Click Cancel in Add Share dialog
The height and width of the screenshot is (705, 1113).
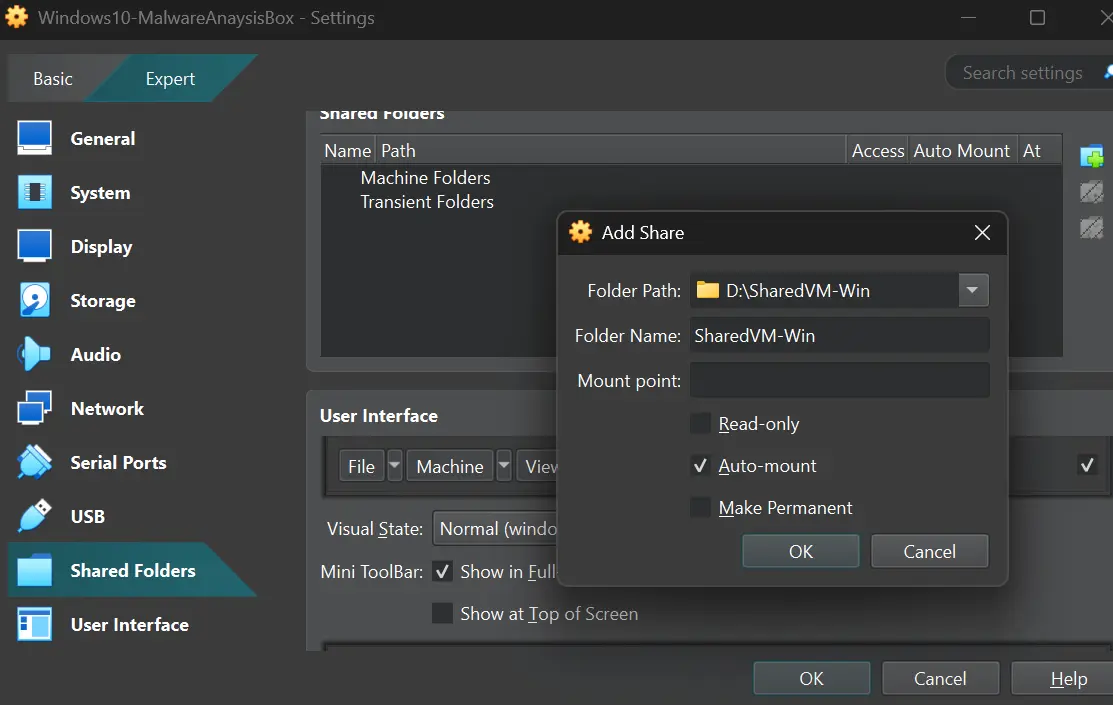coord(929,551)
